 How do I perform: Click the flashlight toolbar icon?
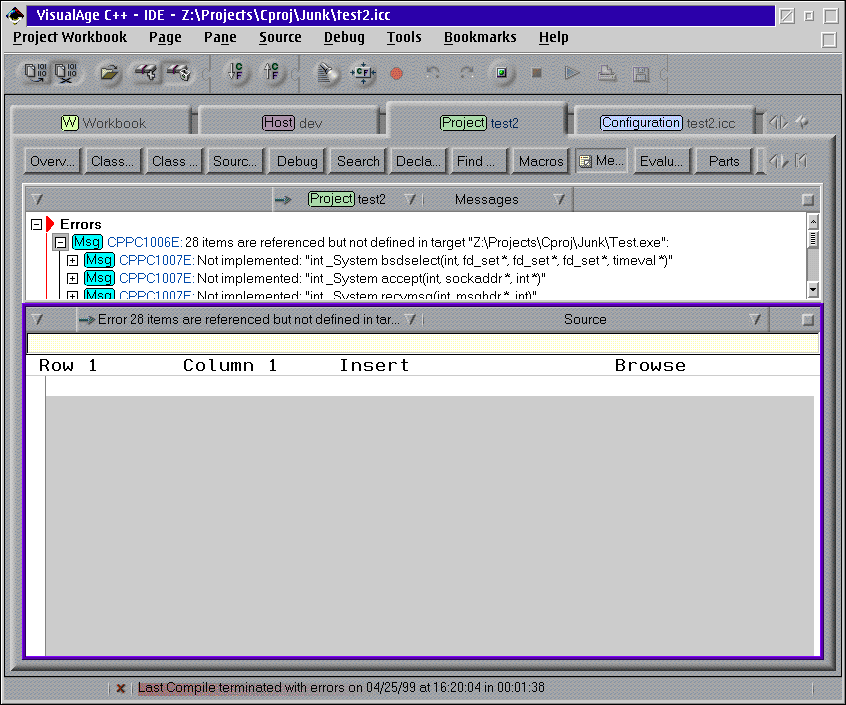(x=327, y=73)
